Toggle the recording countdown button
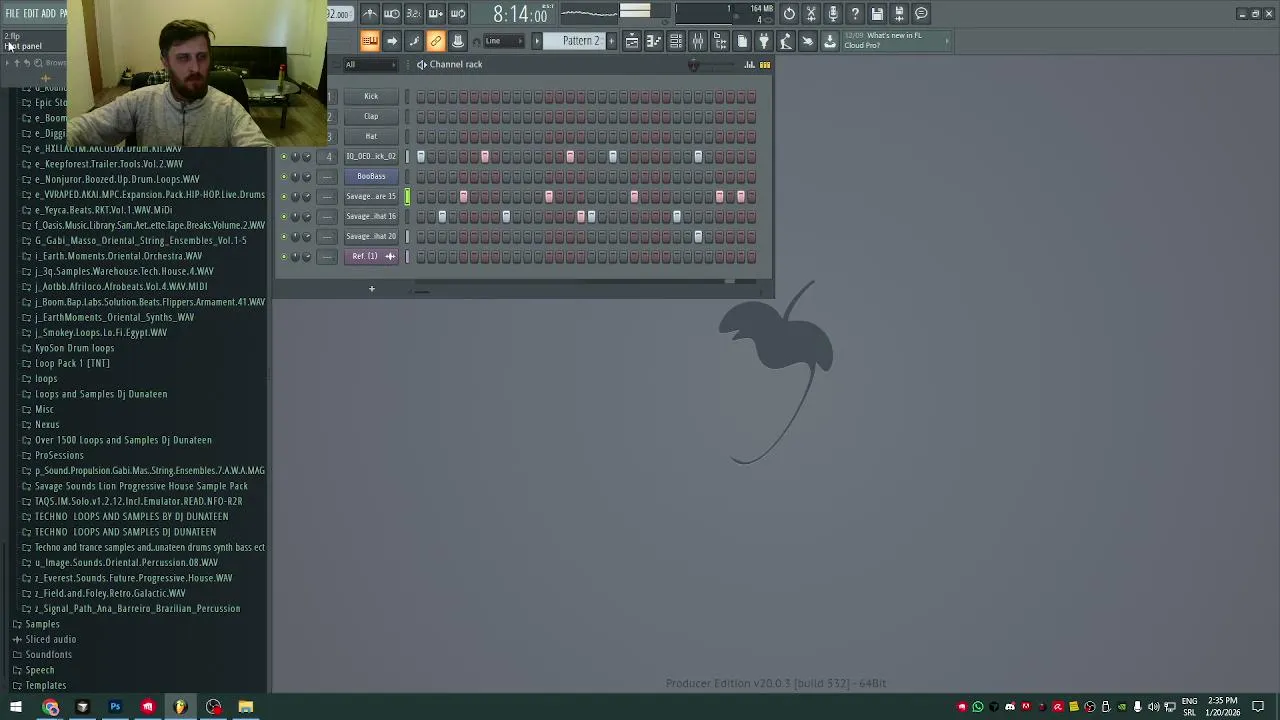The image size is (1280, 720). (413, 14)
